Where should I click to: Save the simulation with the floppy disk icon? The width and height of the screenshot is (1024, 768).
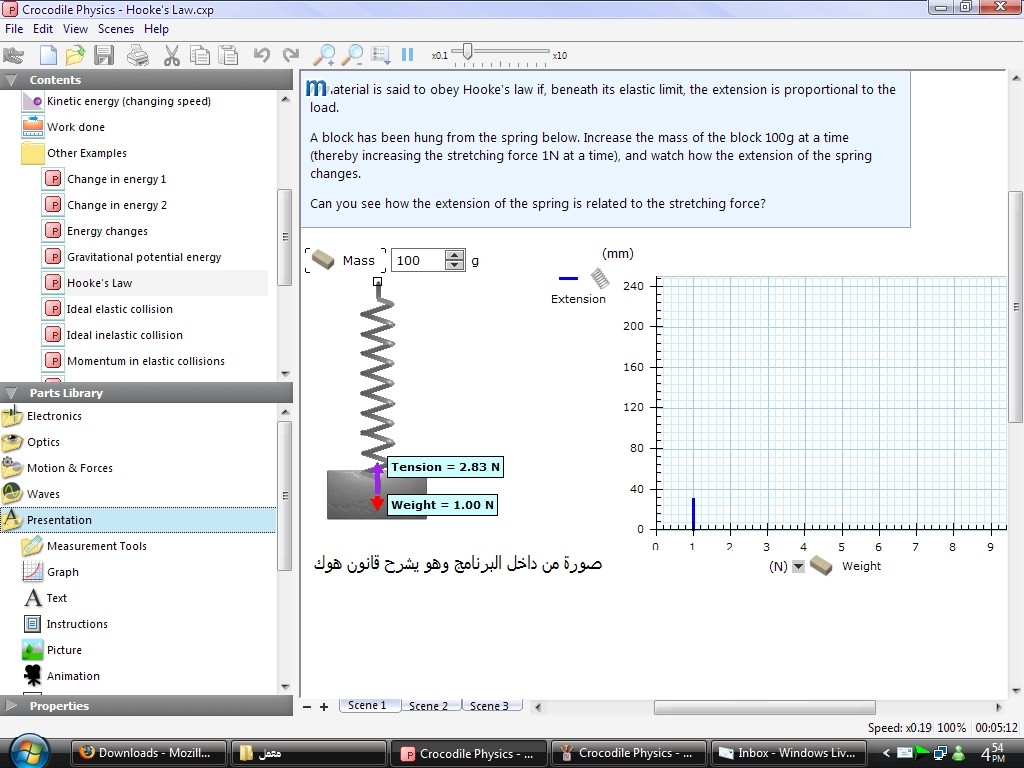coord(104,56)
